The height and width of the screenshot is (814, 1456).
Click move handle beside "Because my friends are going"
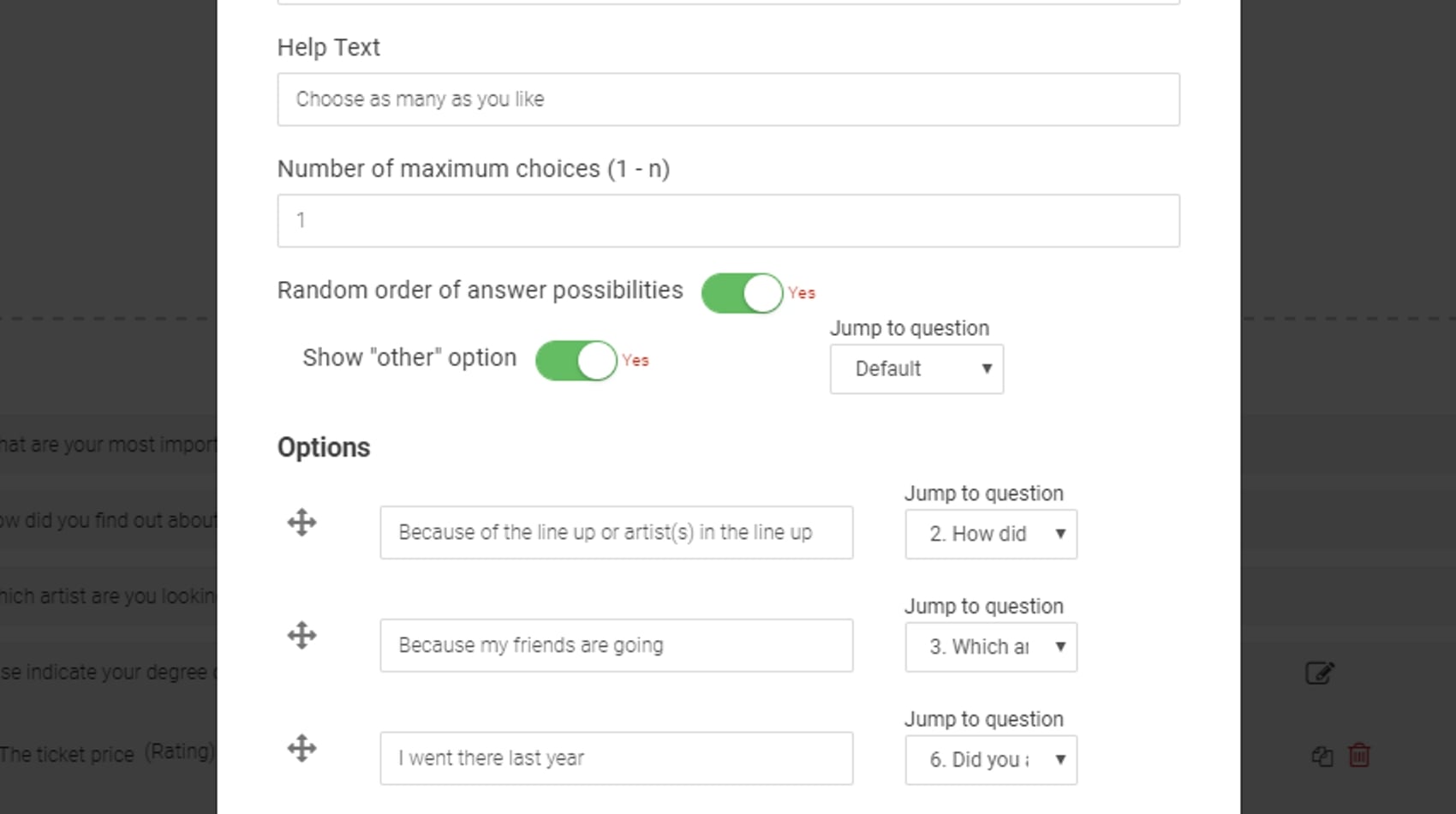point(301,636)
